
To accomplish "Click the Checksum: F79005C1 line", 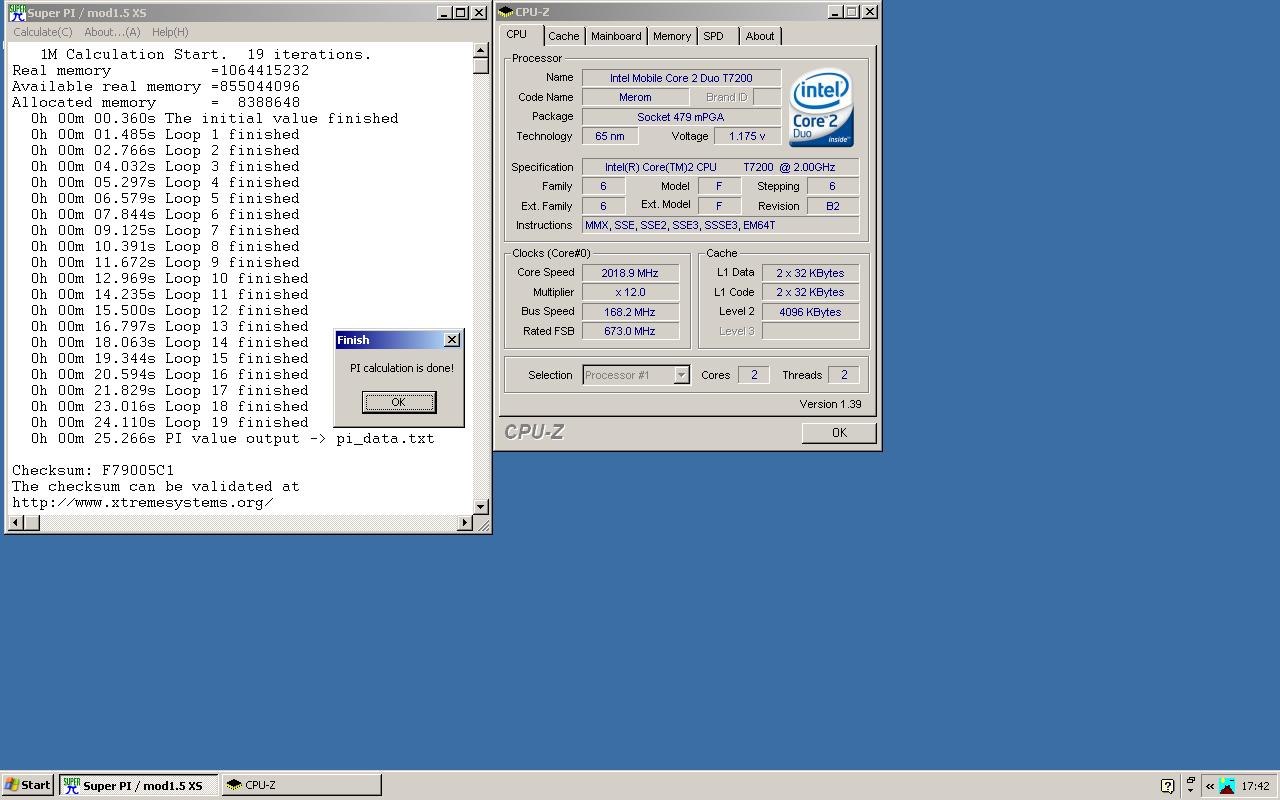I will pos(93,470).
